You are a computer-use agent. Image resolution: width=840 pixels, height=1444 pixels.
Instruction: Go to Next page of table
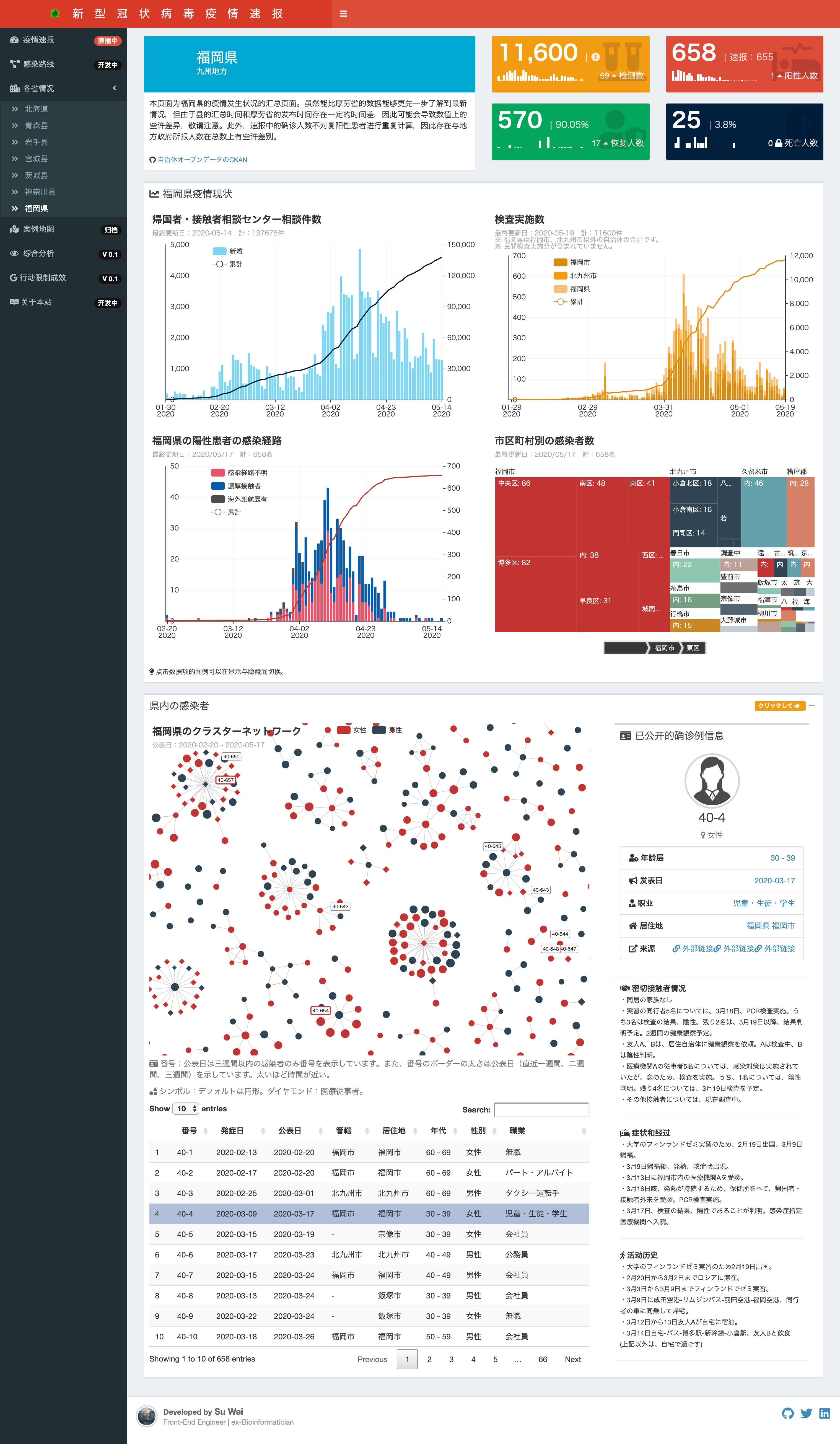point(572,1359)
